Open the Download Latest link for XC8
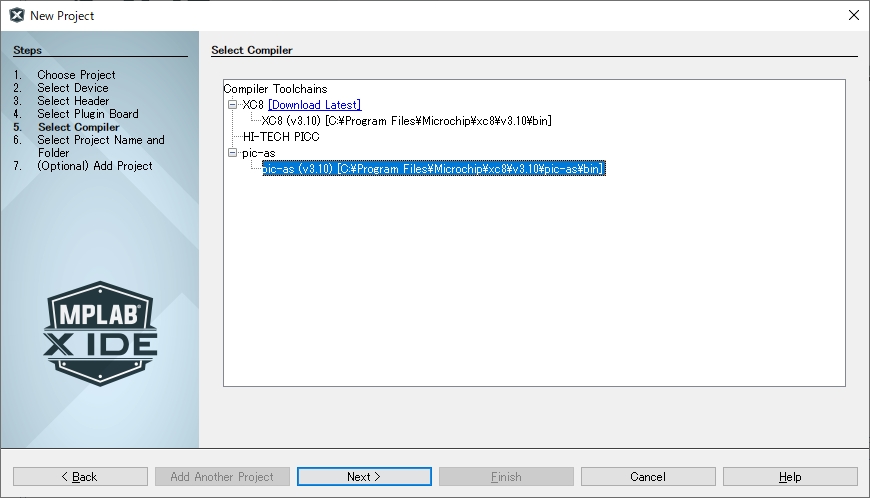The width and height of the screenshot is (870, 498). [x=314, y=105]
